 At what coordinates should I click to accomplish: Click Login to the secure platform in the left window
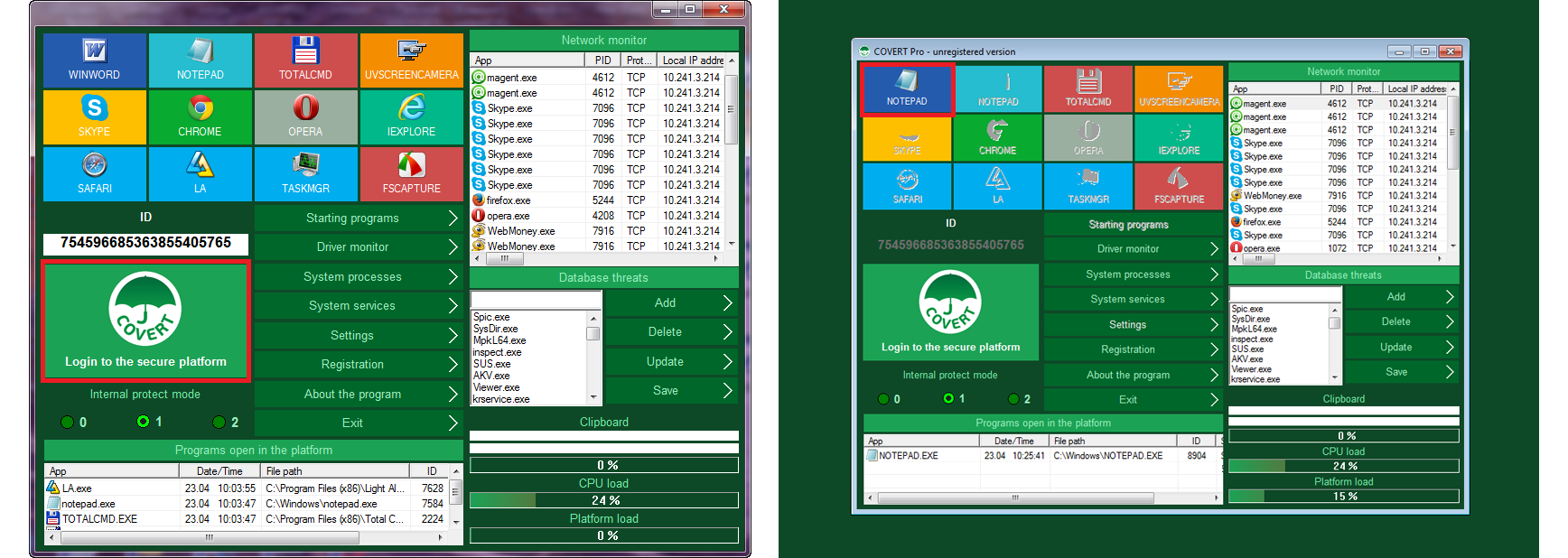145,321
